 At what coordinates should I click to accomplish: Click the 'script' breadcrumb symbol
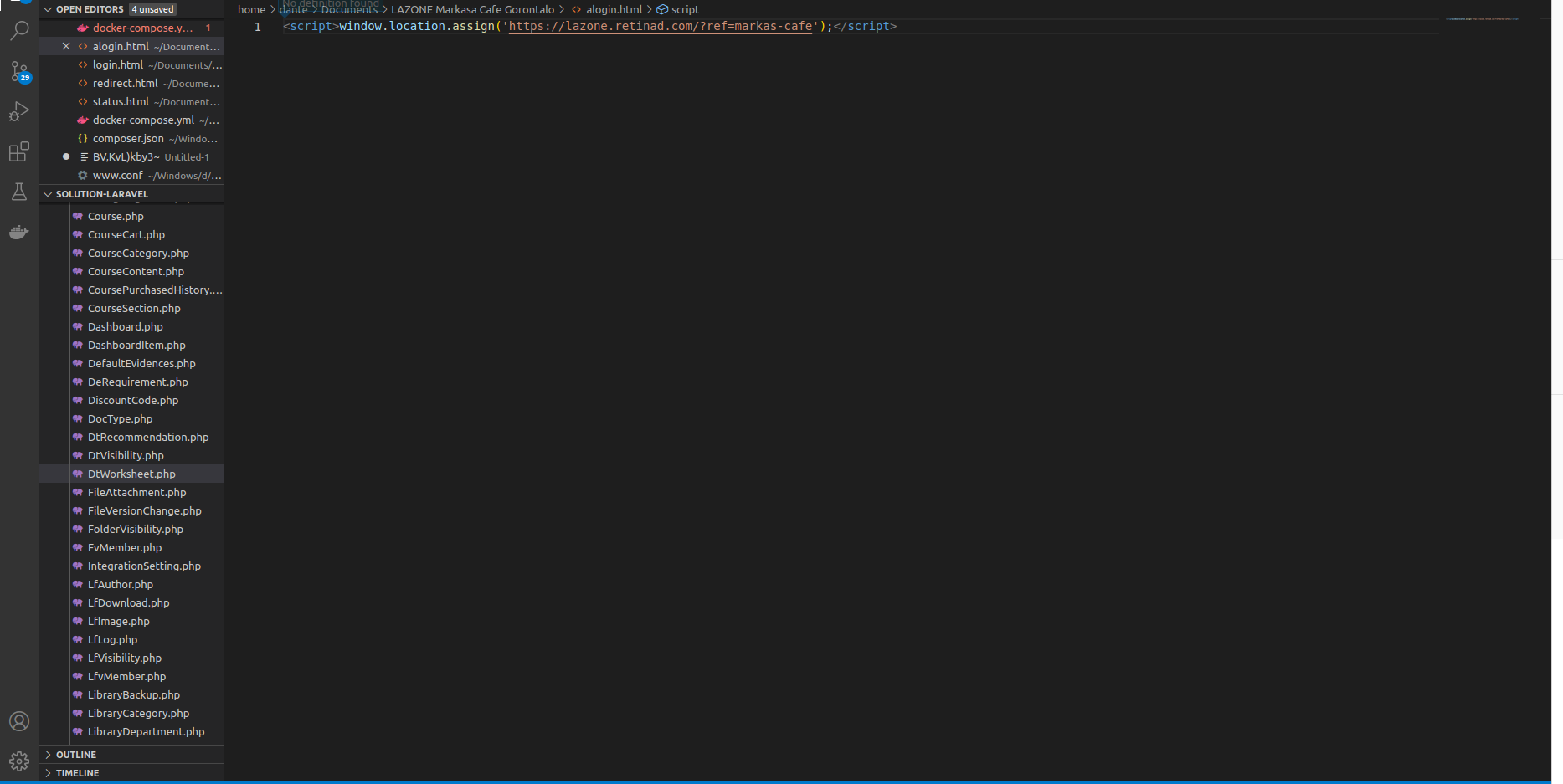coord(684,10)
